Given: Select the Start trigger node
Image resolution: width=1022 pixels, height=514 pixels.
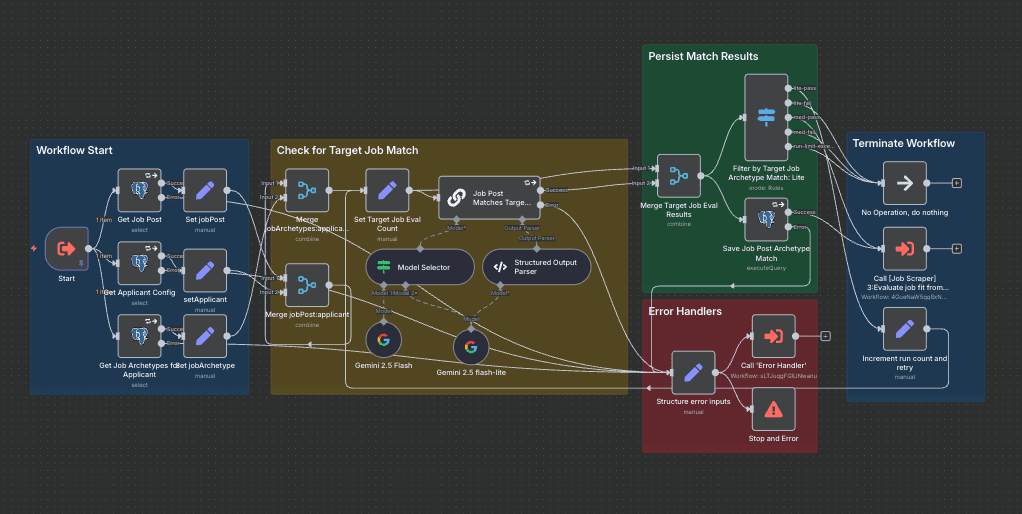Looking at the screenshot, I should click(x=67, y=248).
